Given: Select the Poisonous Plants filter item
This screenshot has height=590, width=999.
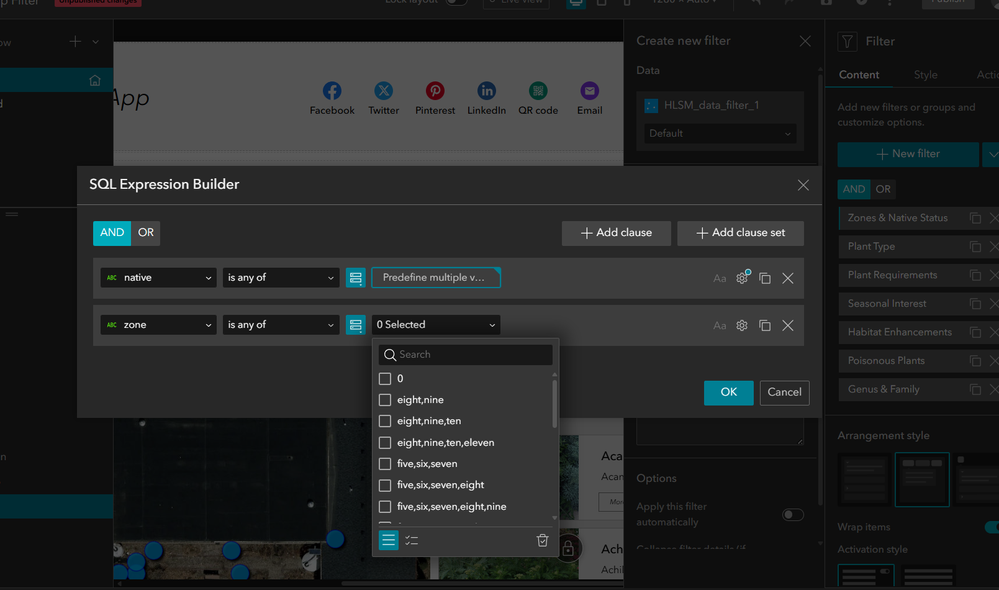Looking at the screenshot, I should [x=886, y=361].
